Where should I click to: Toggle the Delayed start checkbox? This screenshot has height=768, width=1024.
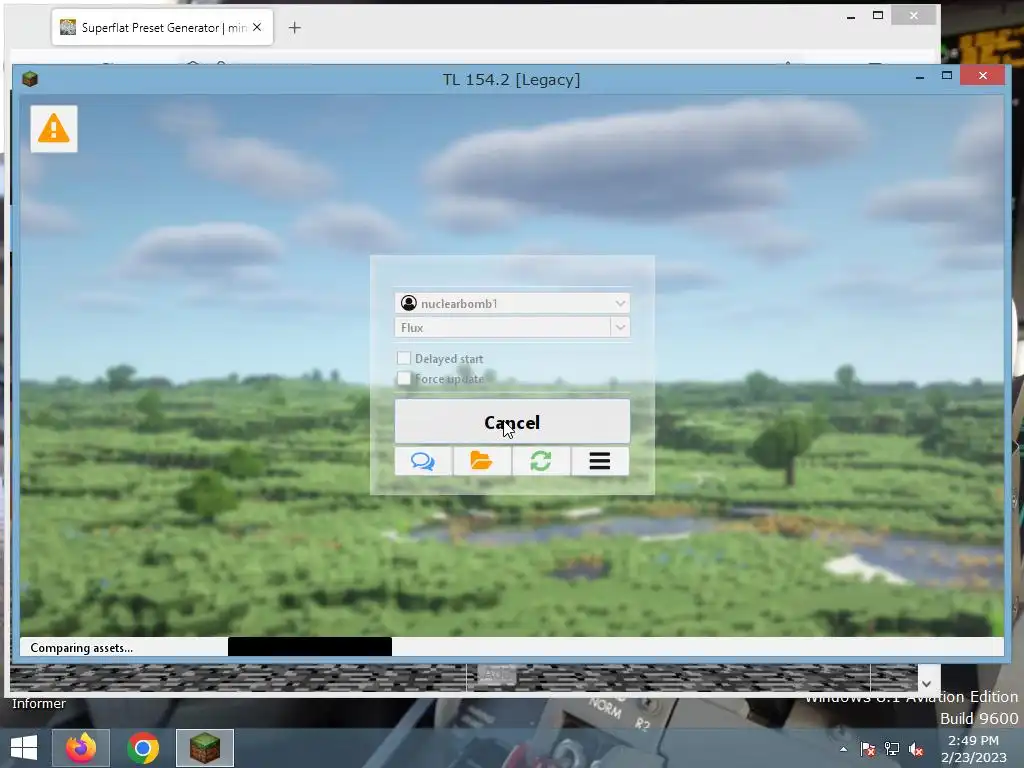click(x=404, y=358)
